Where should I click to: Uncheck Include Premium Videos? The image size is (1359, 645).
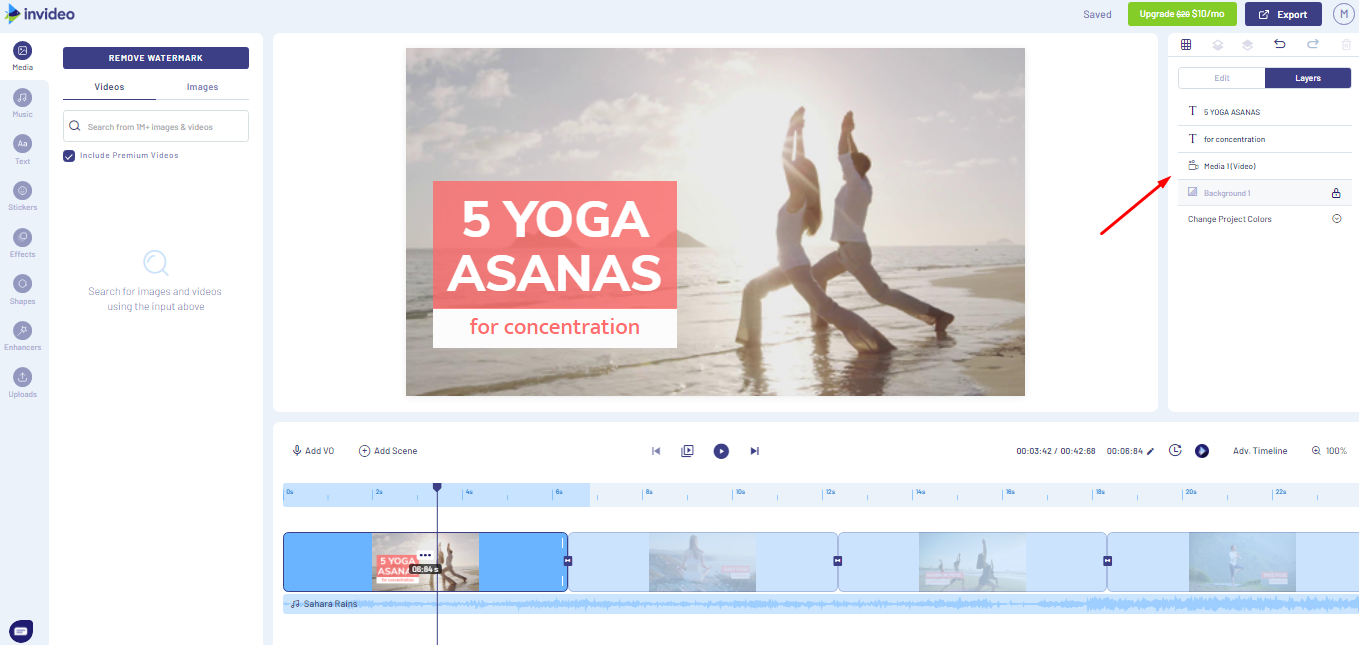[68, 155]
